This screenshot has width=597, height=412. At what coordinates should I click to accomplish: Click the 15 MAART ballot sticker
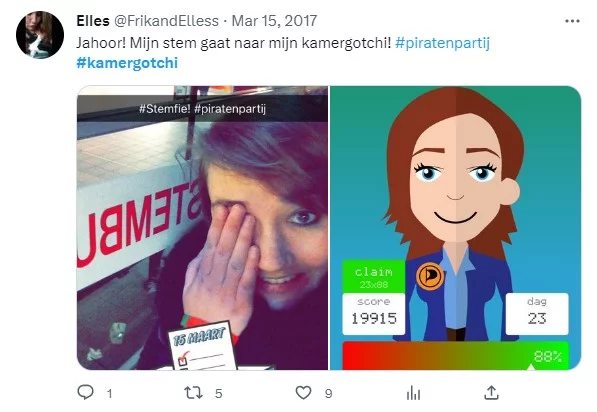(x=203, y=347)
